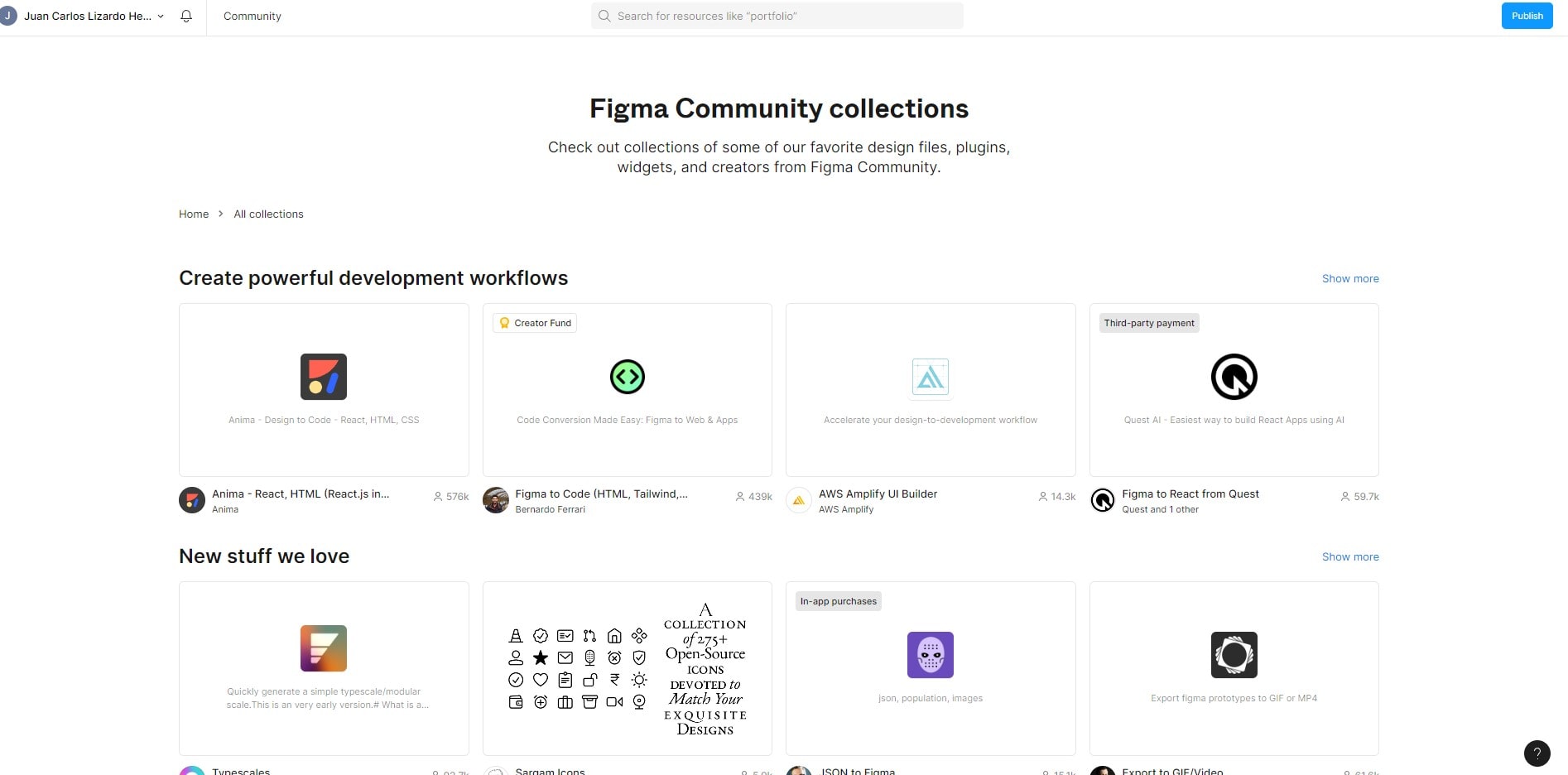Go to Home in the breadcrumb
Image resolution: width=1568 pixels, height=775 pixels.
pos(194,214)
